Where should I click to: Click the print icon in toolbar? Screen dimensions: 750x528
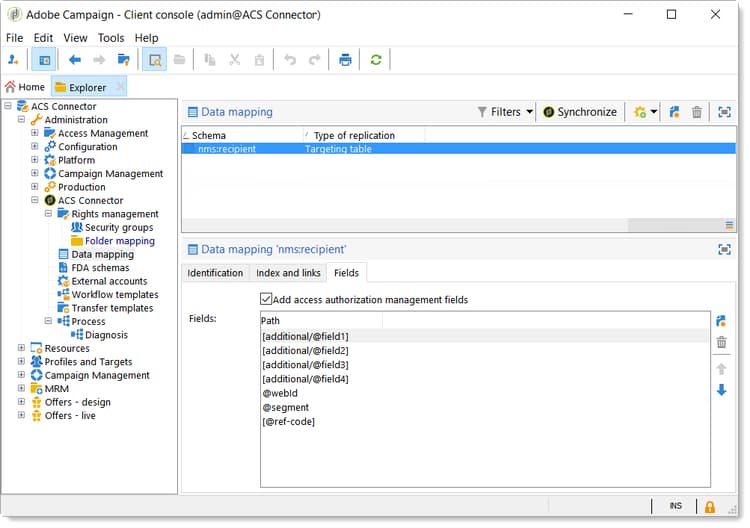[345, 60]
